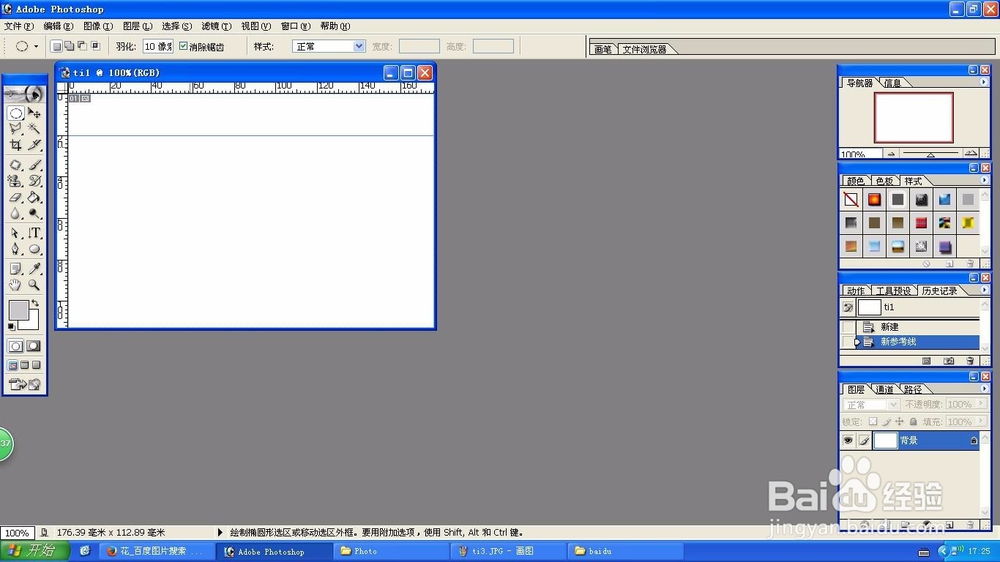Select the Notes tool
The image size is (1000, 562).
pyautogui.click(x=16, y=269)
